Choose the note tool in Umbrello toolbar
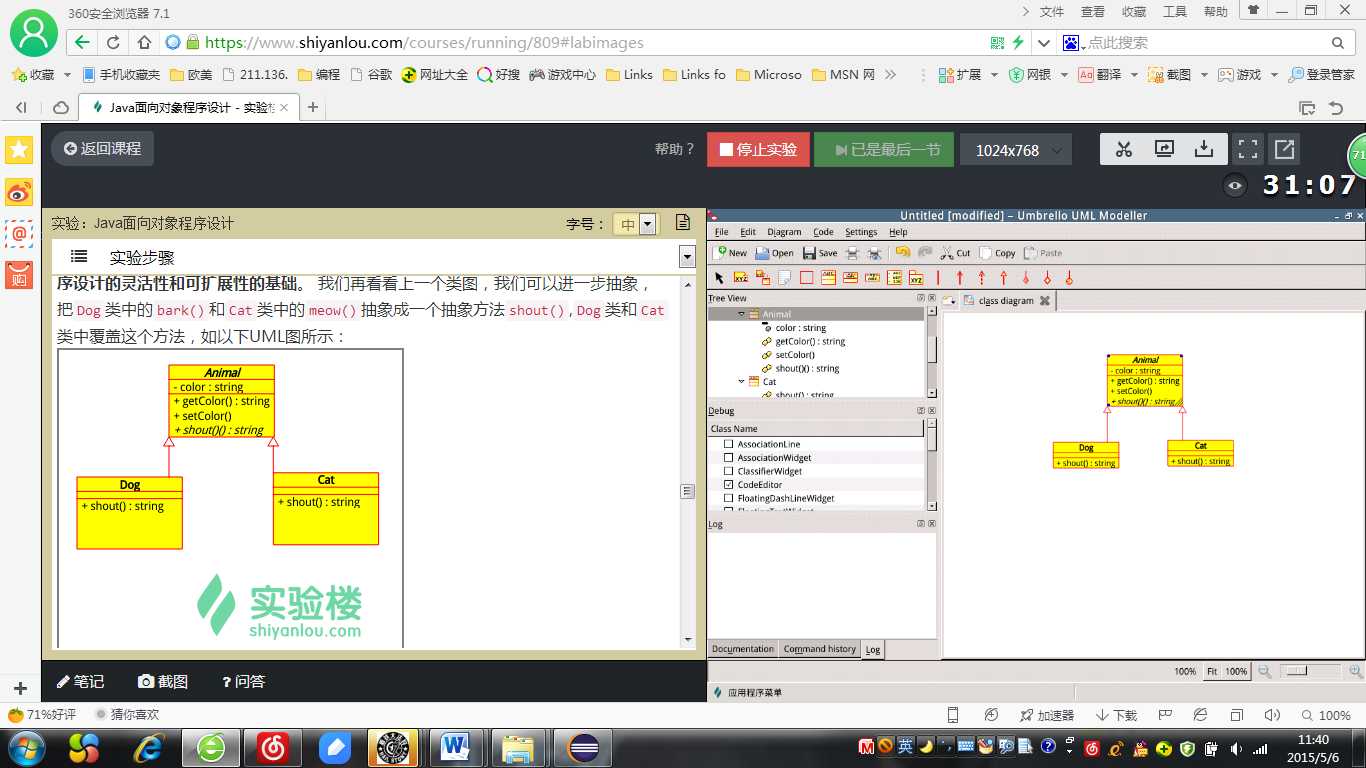 point(784,277)
